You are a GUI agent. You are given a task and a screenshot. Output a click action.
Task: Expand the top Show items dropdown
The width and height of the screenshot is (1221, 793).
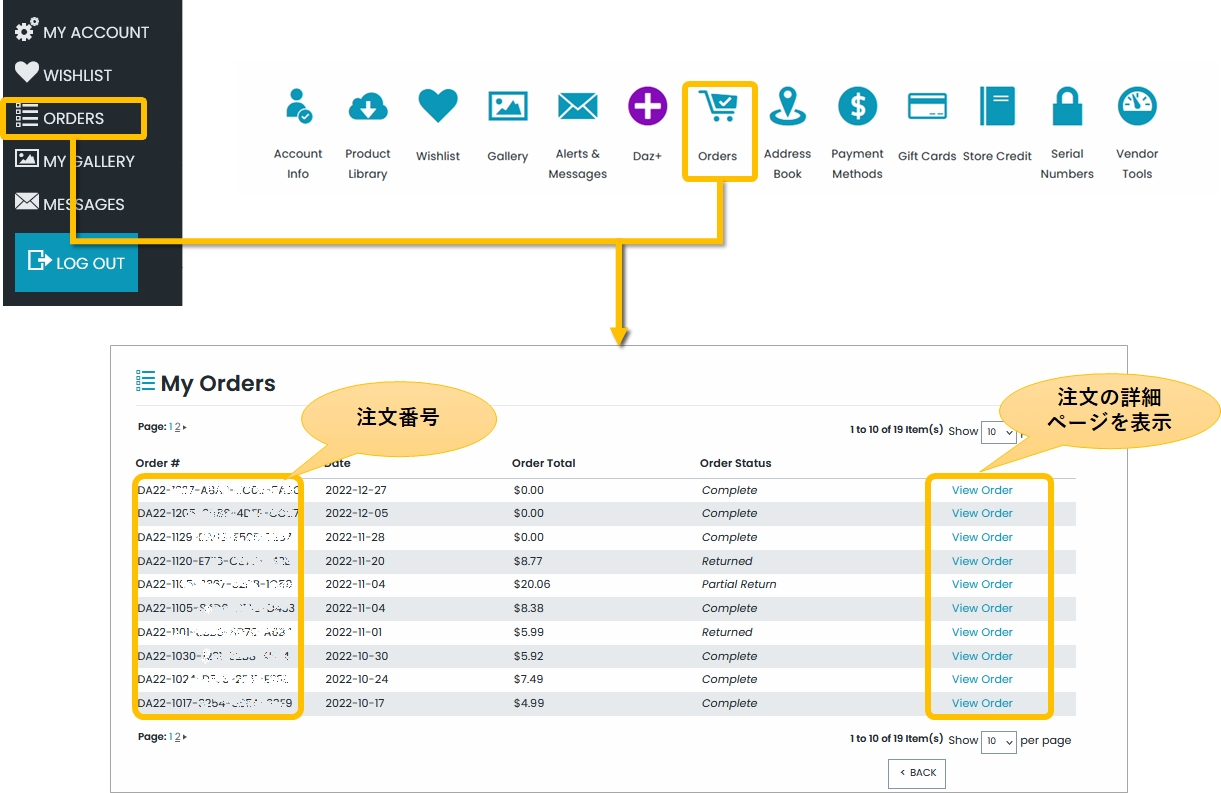coord(998,432)
